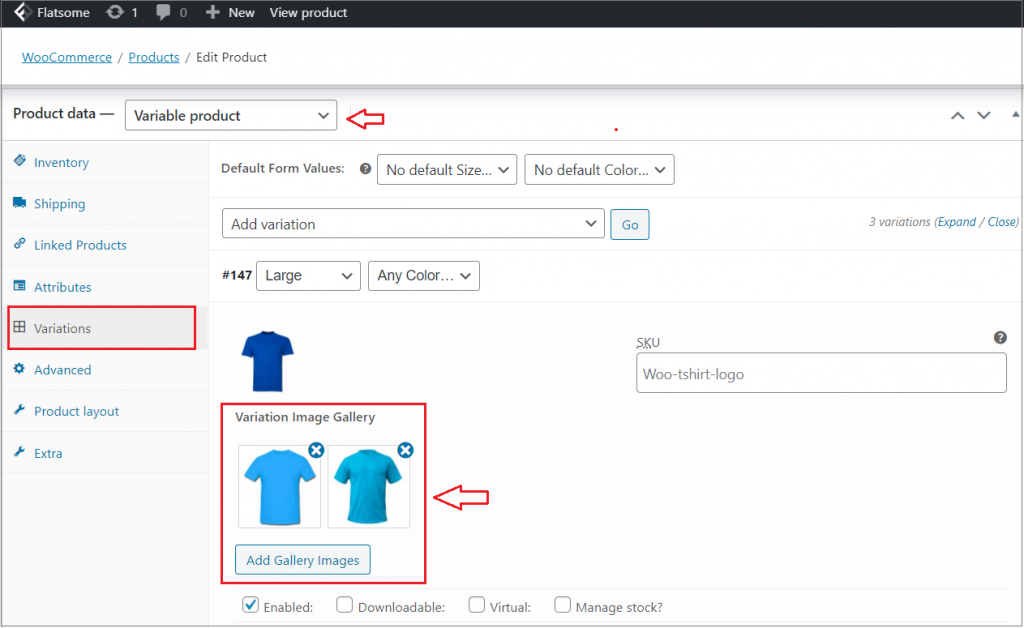
Task: Click the plus New icon
Action: click(212, 12)
